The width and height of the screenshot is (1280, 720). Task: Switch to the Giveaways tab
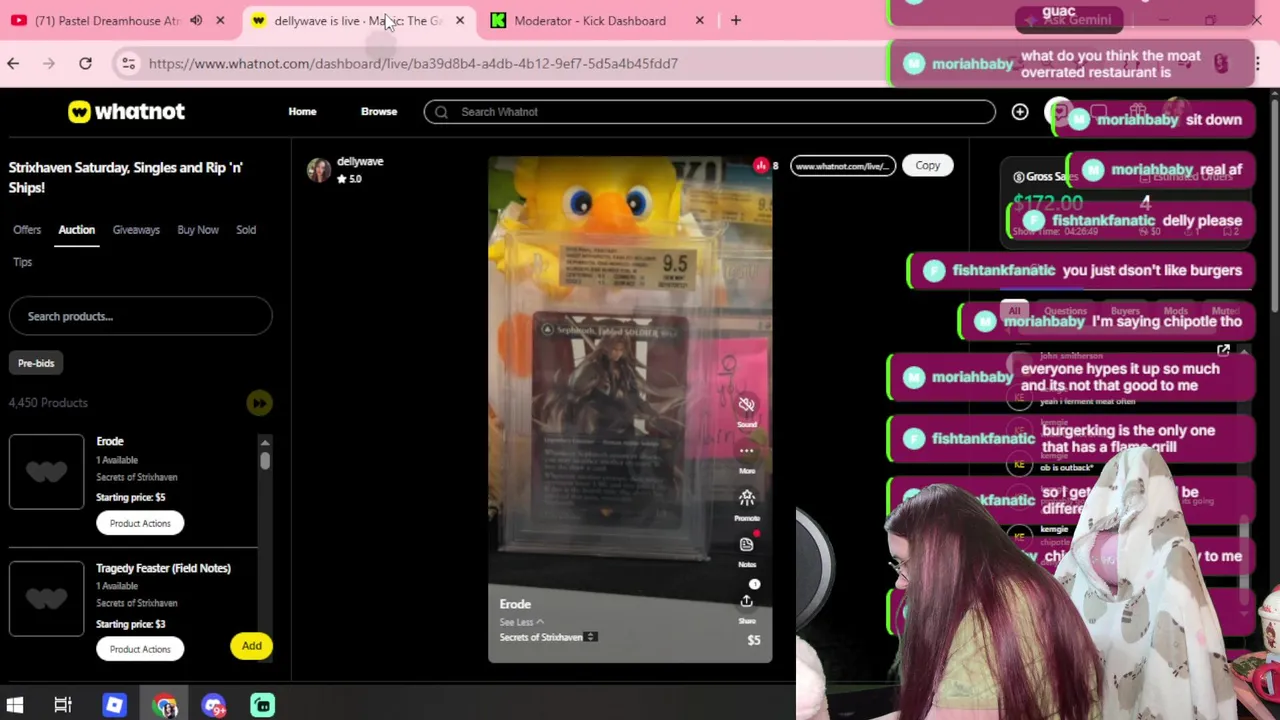[136, 230]
